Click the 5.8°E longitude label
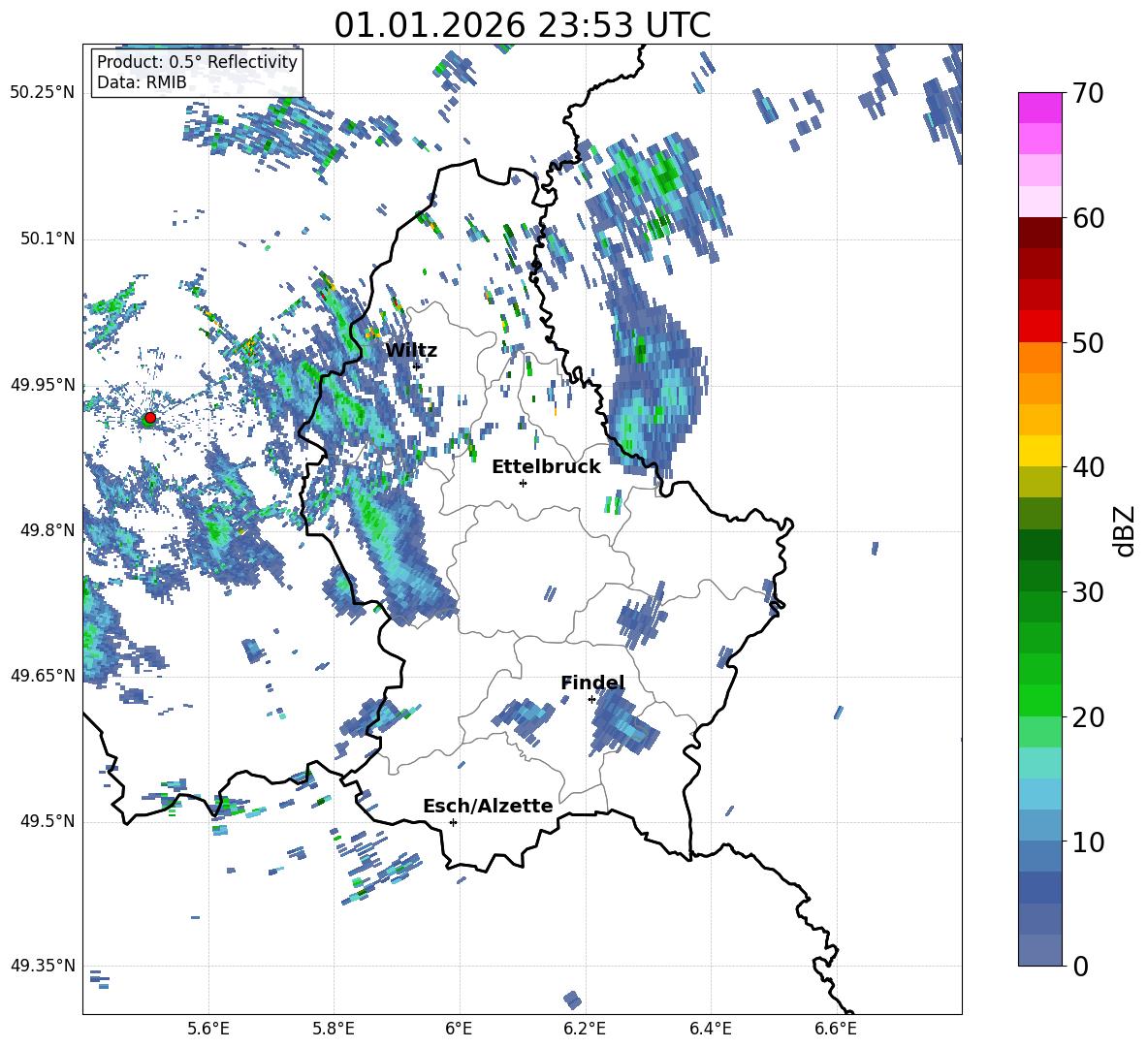This screenshot has height=1048, width=1148. tap(334, 1029)
